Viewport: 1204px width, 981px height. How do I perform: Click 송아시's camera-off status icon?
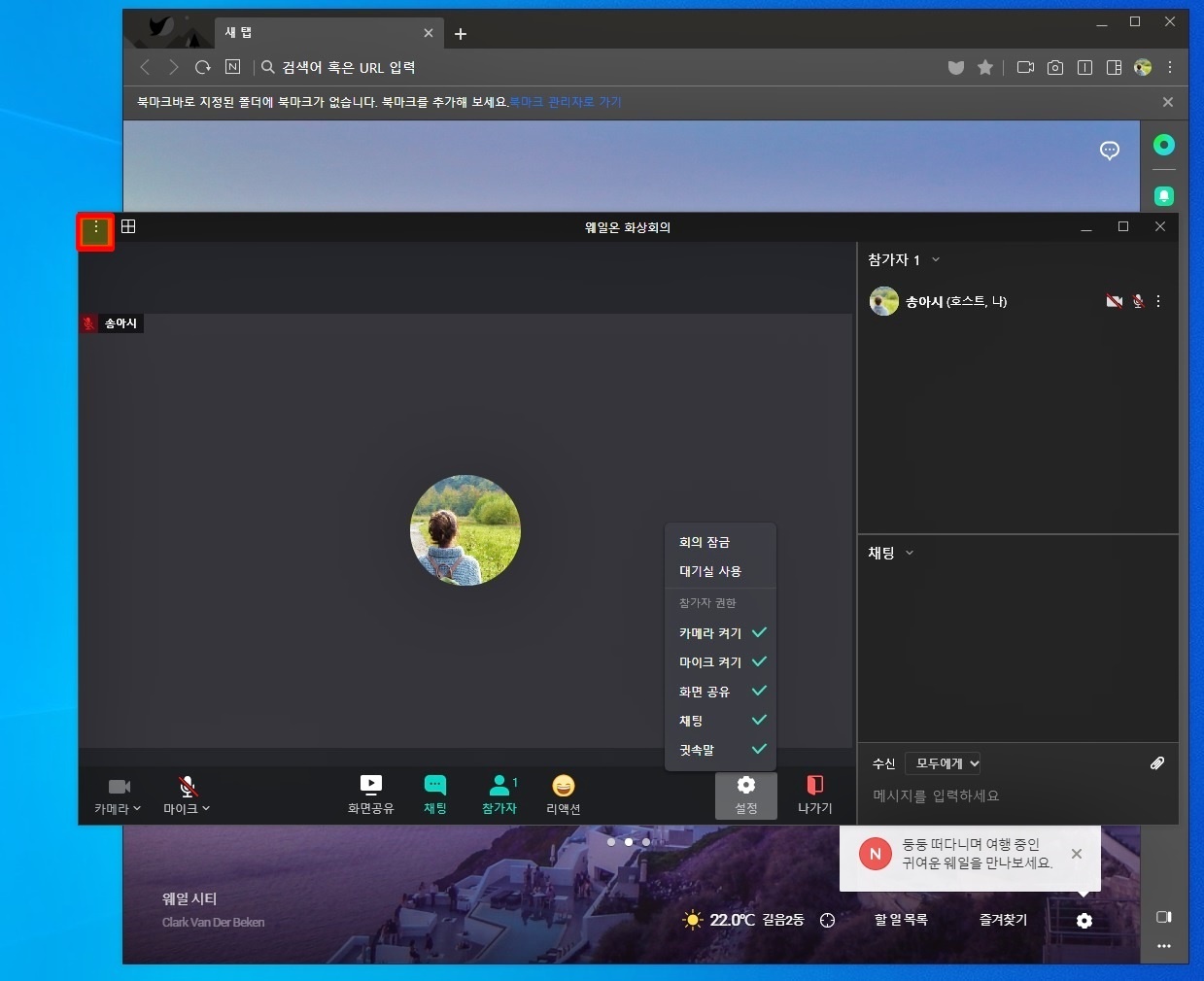pyautogui.click(x=1114, y=301)
